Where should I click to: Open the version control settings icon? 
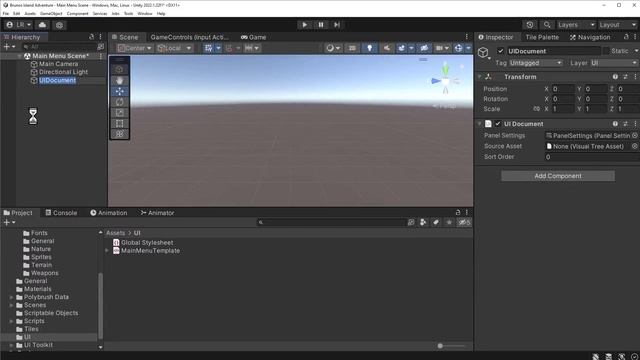point(60,25)
